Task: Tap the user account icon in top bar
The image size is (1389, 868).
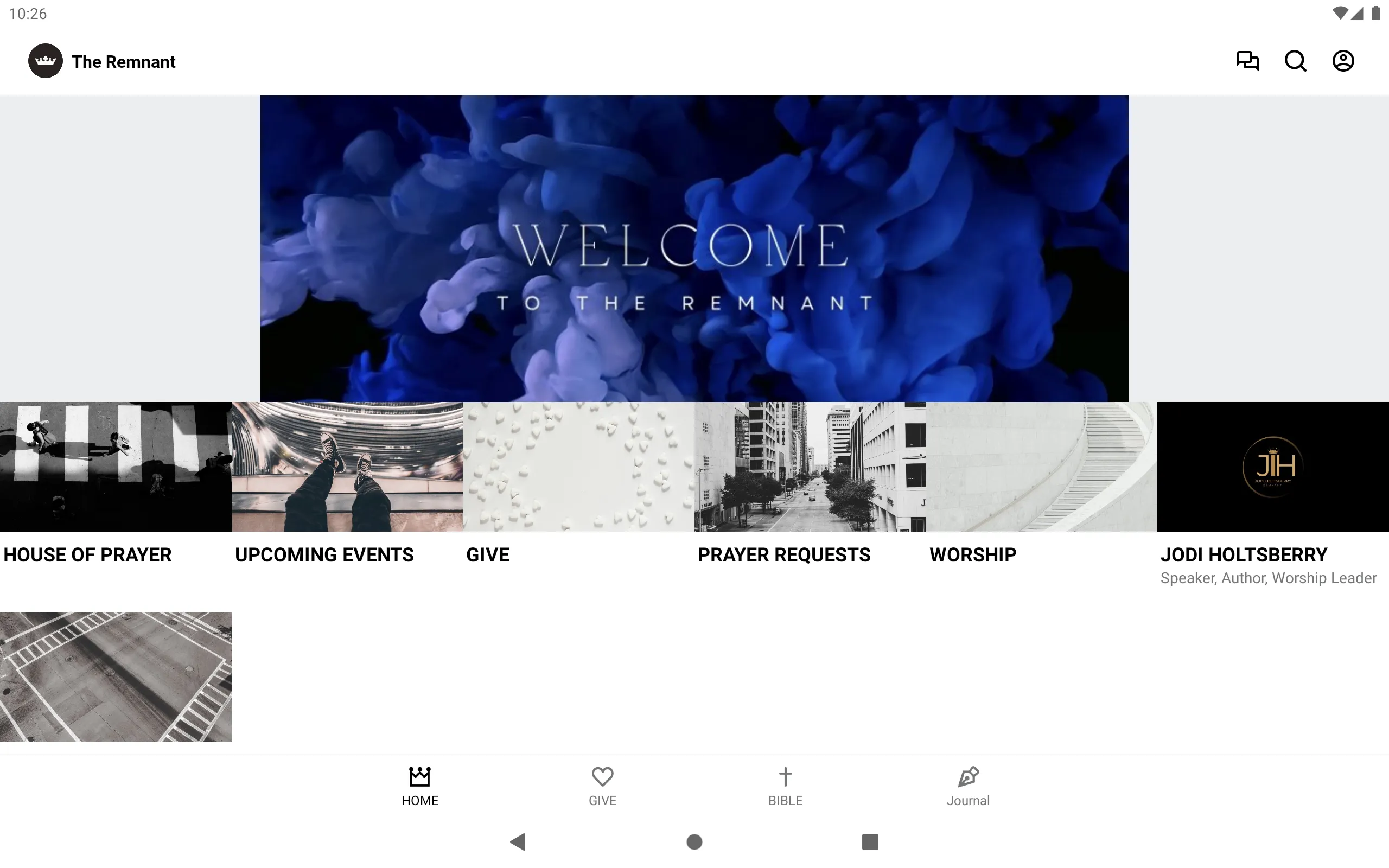Action: [x=1343, y=61]
